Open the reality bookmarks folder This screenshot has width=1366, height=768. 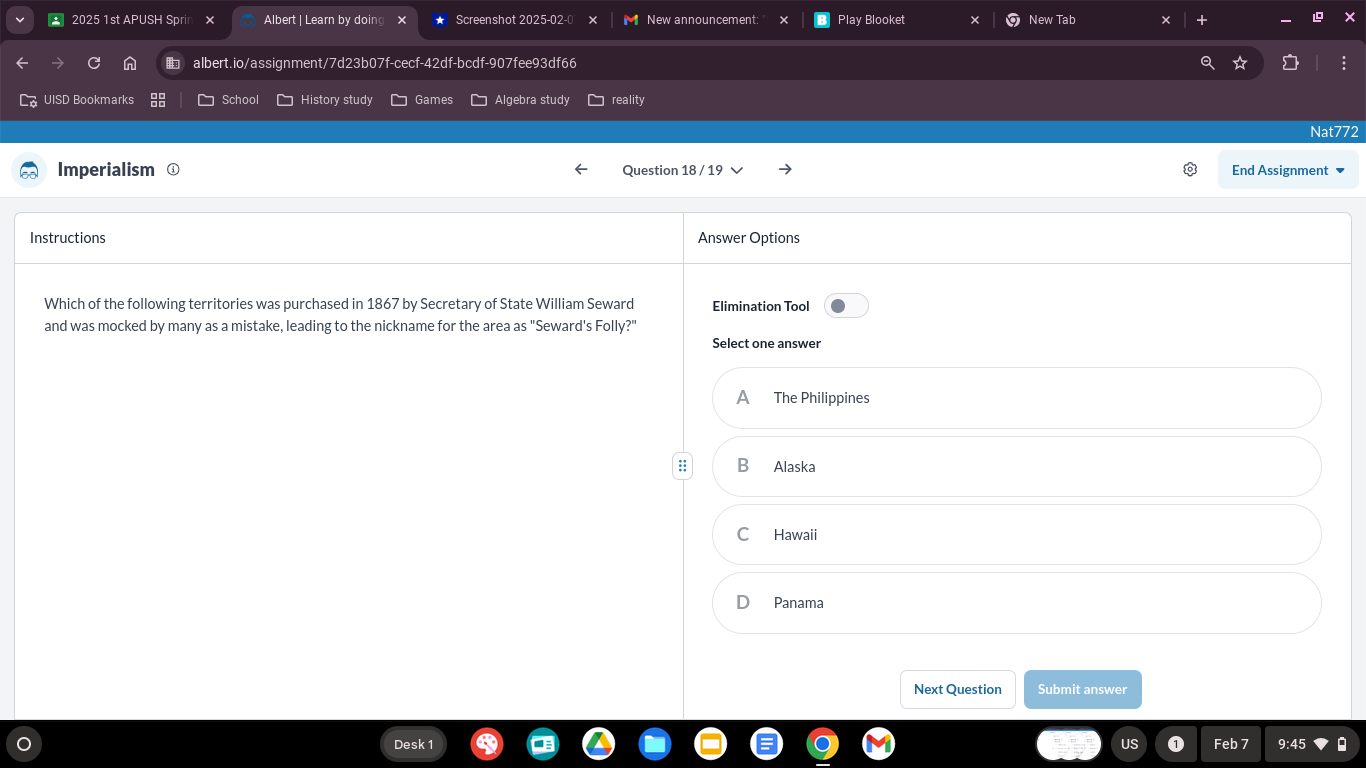tap(616, 100)
